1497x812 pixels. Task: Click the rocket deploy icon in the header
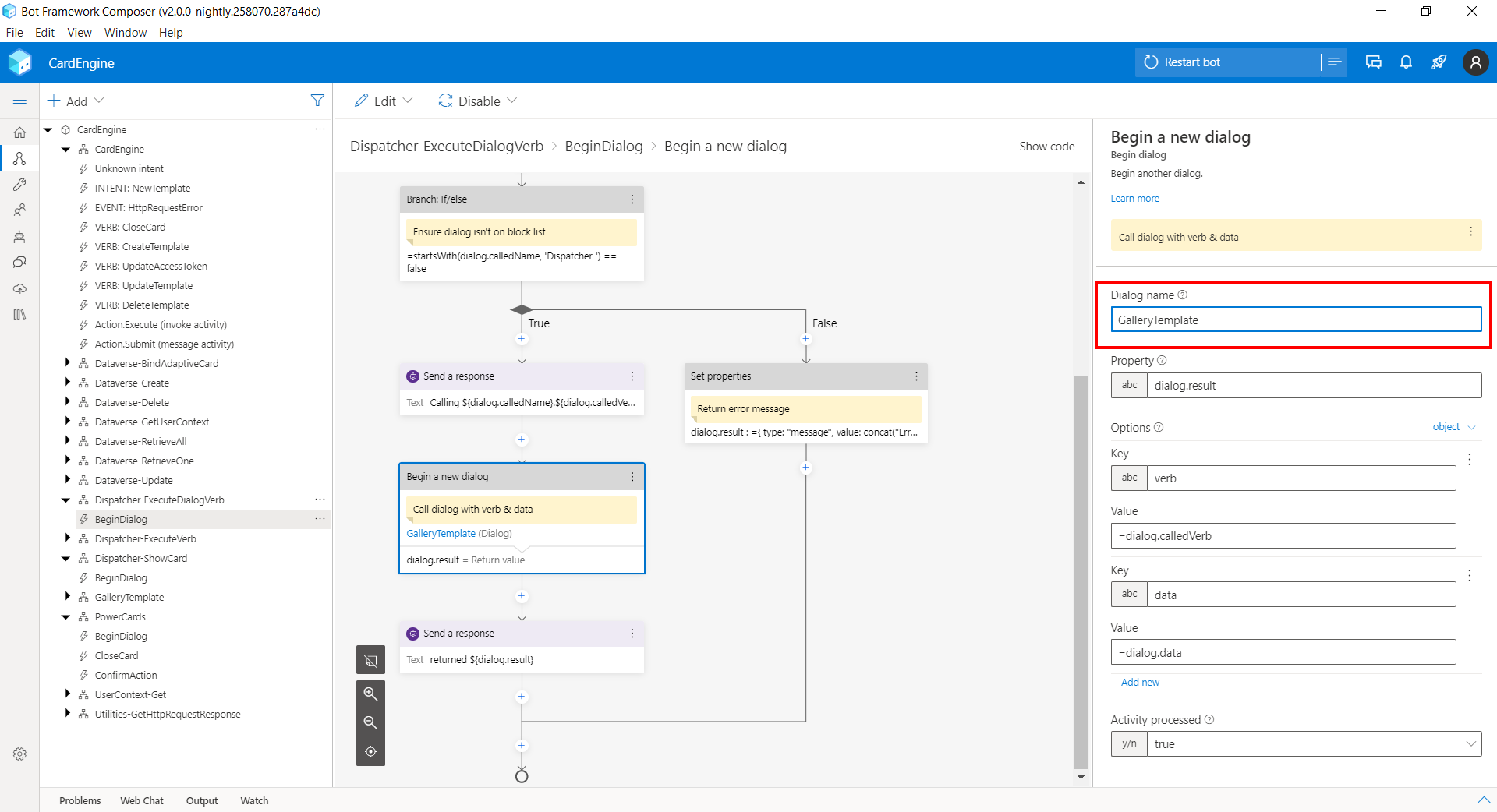(x=1439, y=62)
